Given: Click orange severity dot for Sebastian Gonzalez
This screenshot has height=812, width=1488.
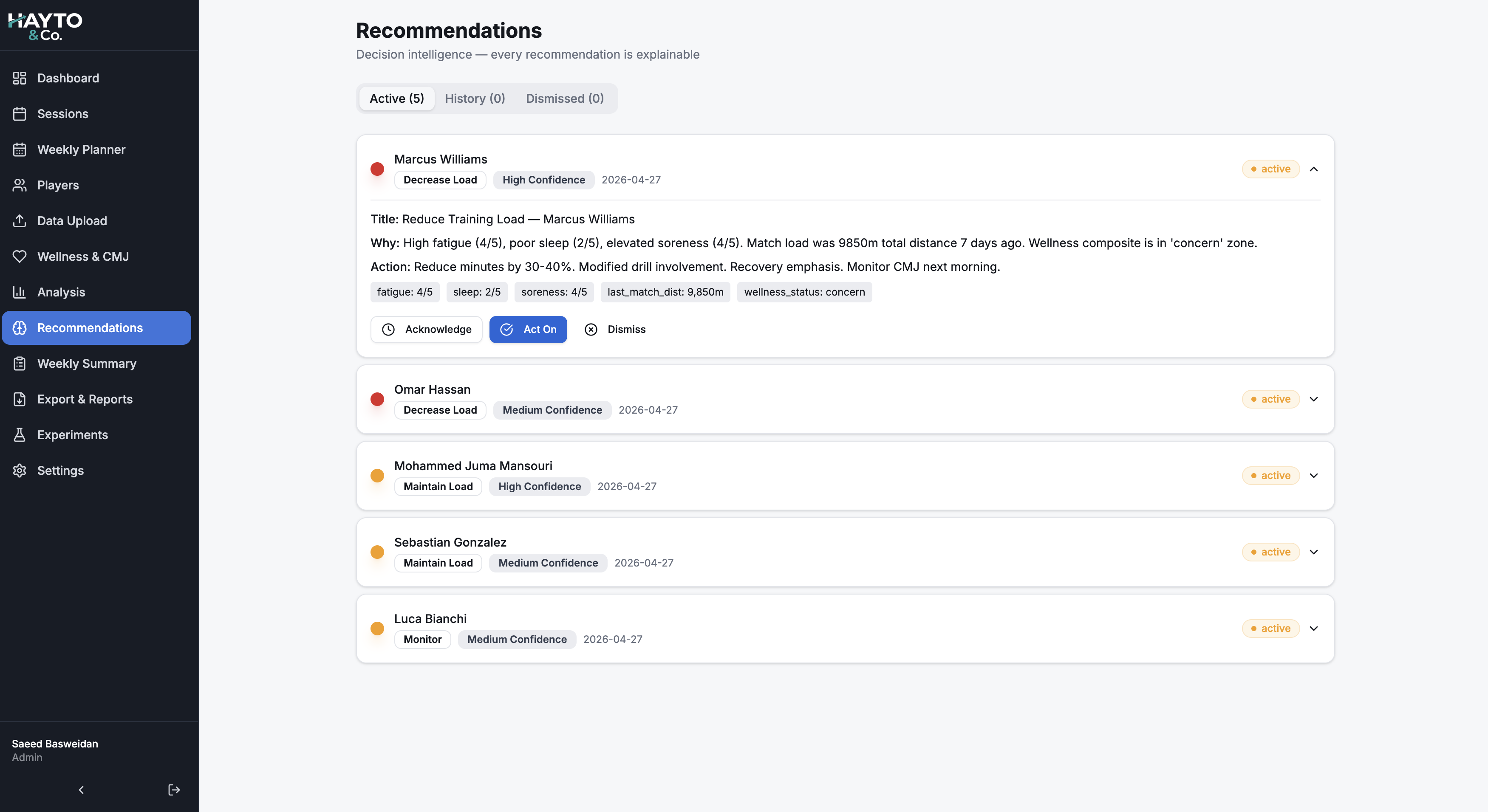Looking at the screenshot, I should 377,552.
